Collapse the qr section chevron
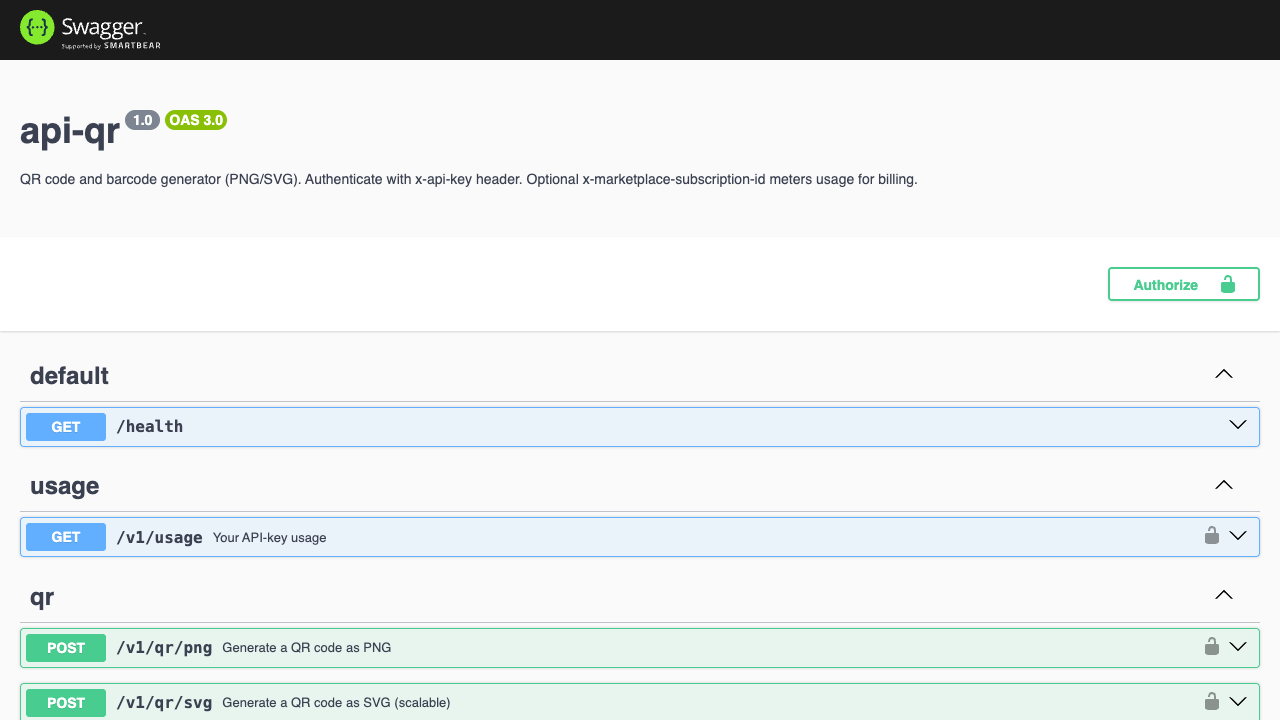 tap(1223, 595)
